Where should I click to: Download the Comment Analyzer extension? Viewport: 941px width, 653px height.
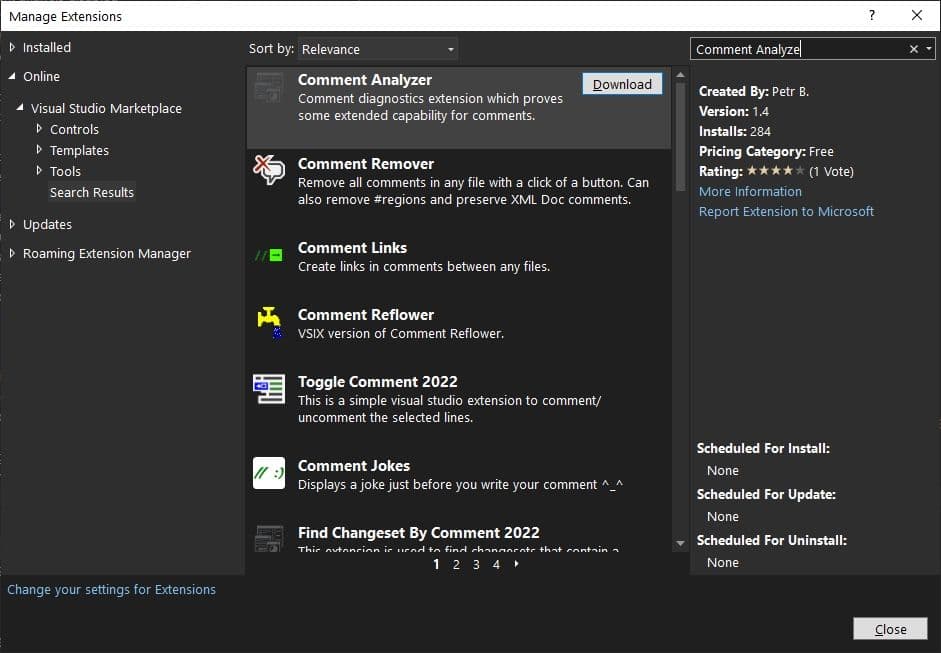coord(622,85)
